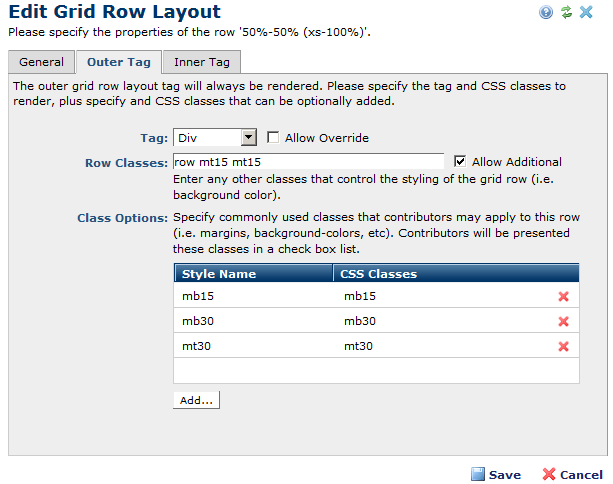Click the Row Classes text field
Image resolution: width=613 pixels, height=484 pixels.
[x=308, y=162]
